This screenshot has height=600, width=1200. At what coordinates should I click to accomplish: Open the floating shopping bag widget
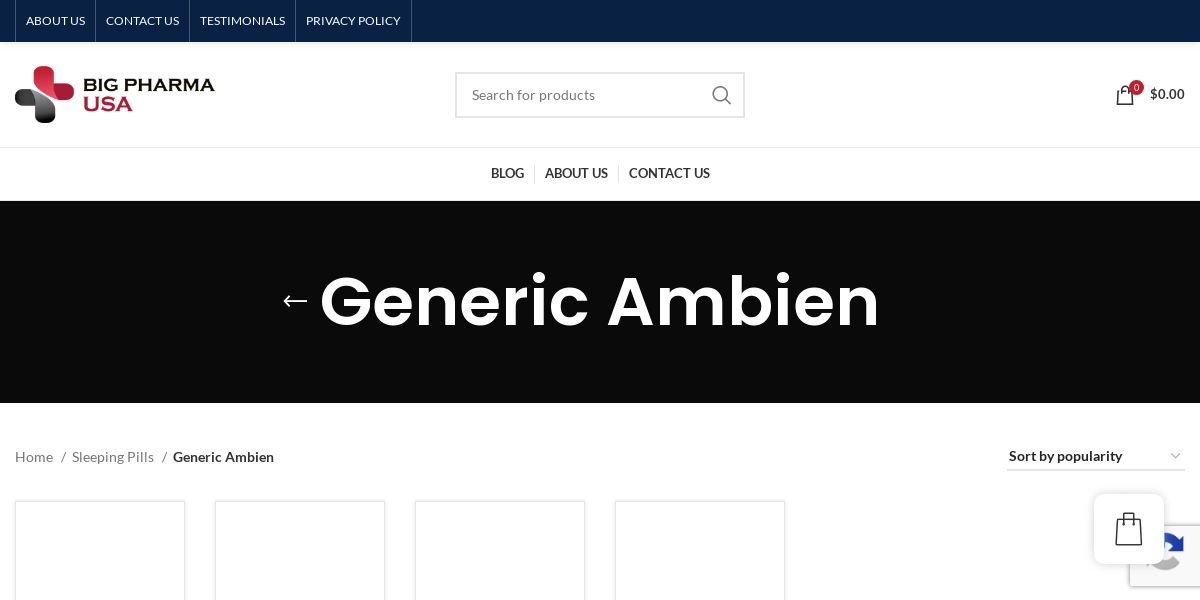pos(1129,529)
